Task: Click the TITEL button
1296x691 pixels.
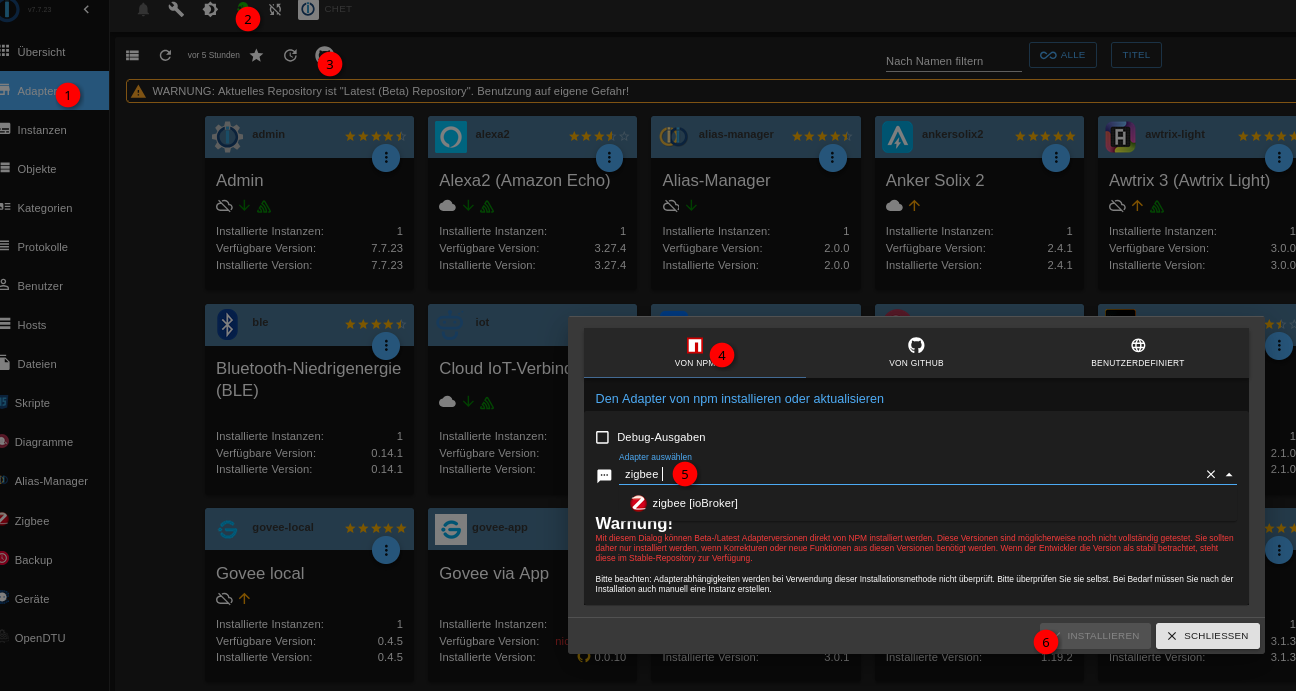Action: 1136,55
